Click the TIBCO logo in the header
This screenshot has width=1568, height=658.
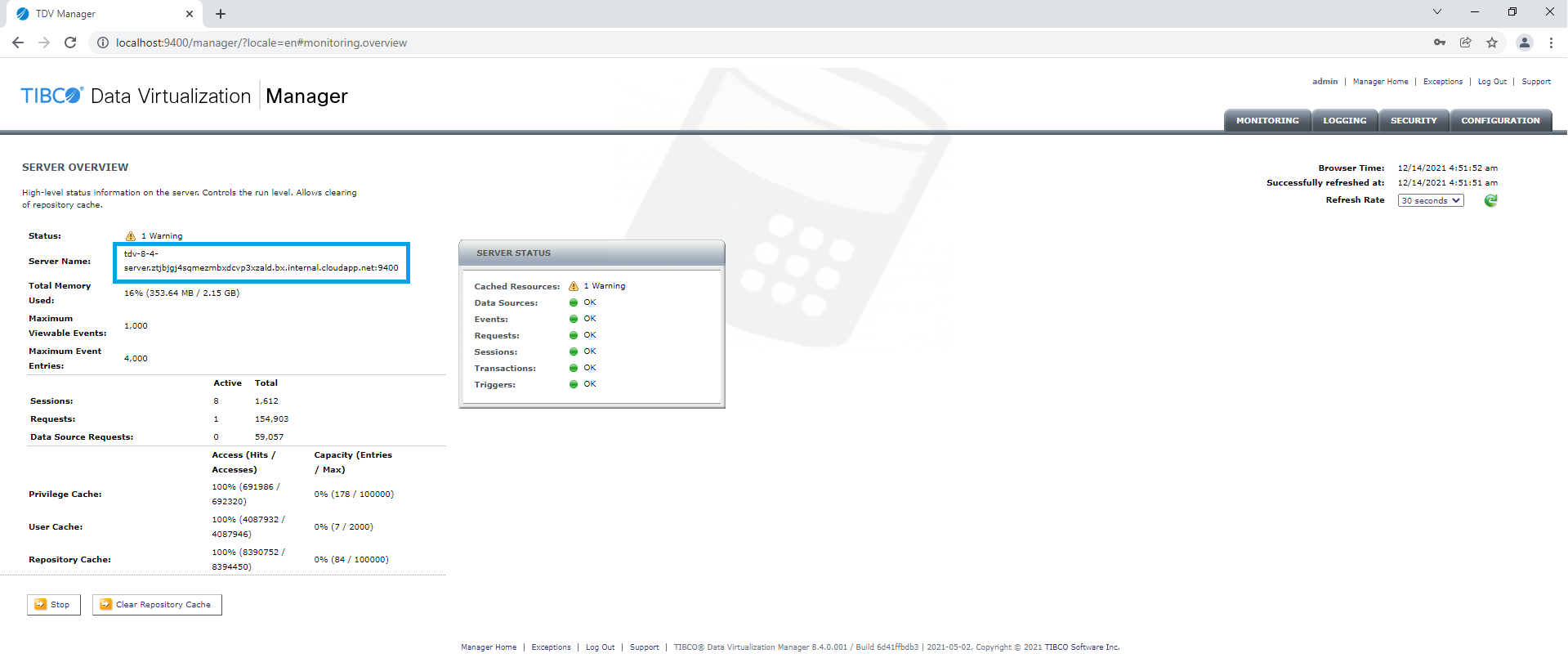point(52,96)
